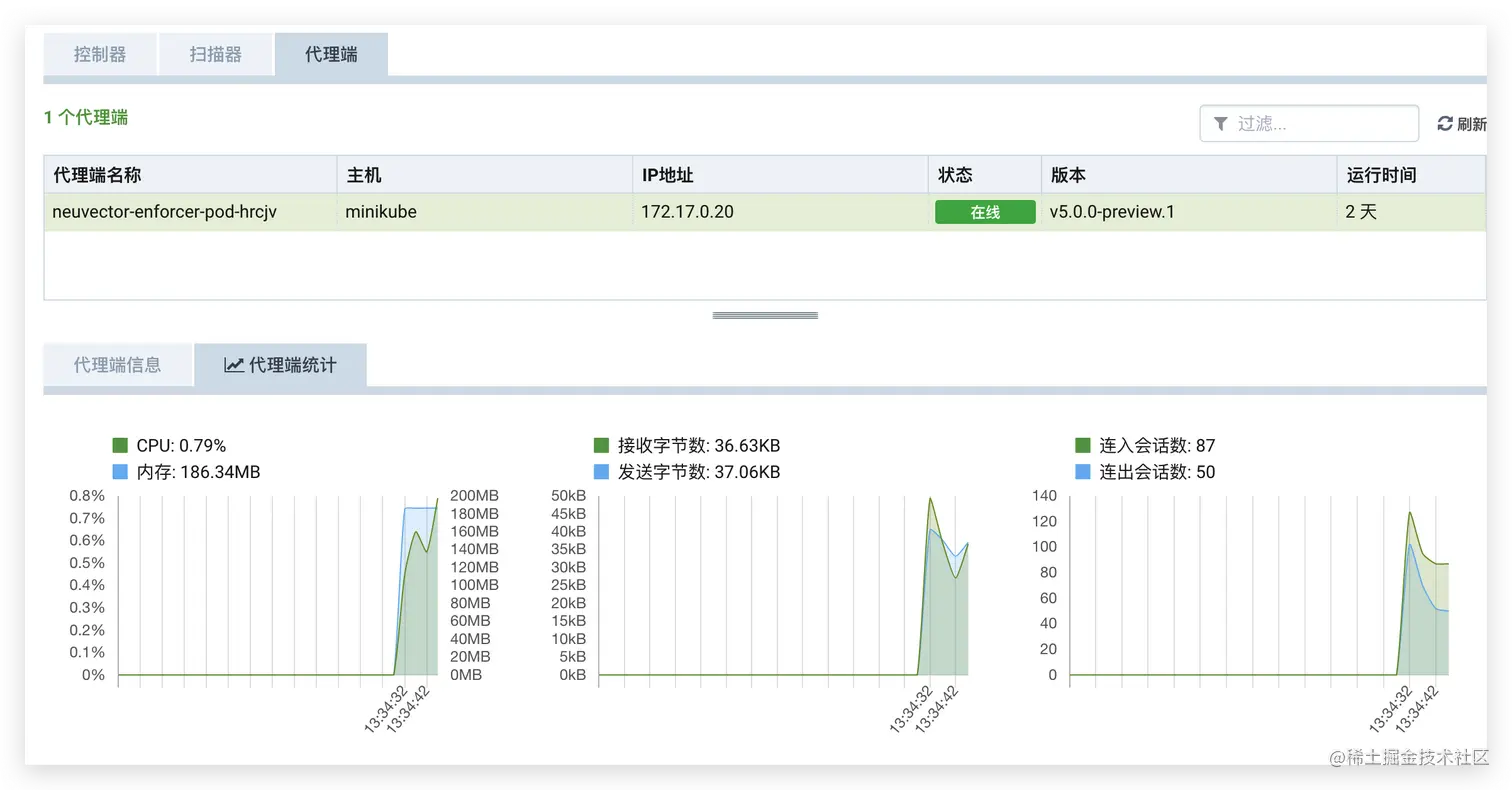The width and height of the screenshot is (1512, 790).
Task: Click the 过滤 filter input field
Action: [x=1309, y=124]
